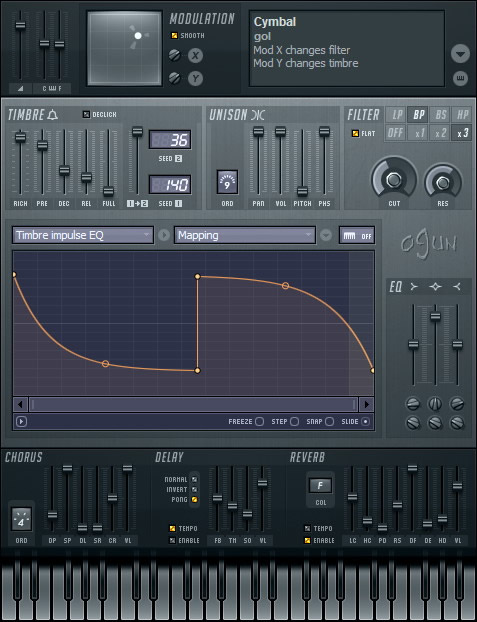Set filter slope to x1
Screen dimensions: 477x622
tap(419, 133)
